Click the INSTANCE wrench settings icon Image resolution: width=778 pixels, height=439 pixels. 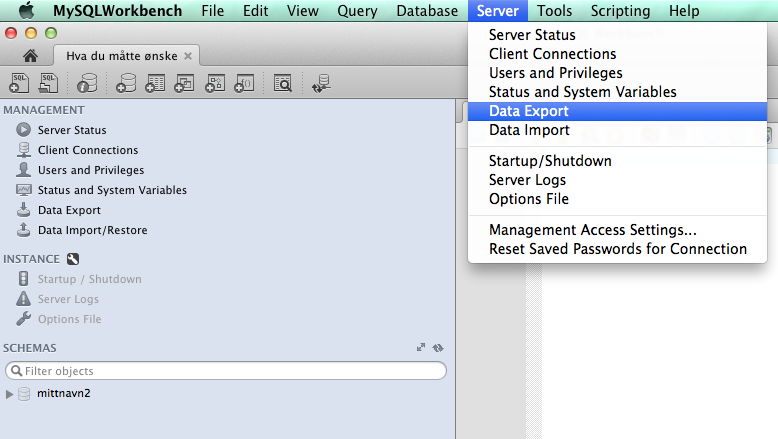pos(73,259)
